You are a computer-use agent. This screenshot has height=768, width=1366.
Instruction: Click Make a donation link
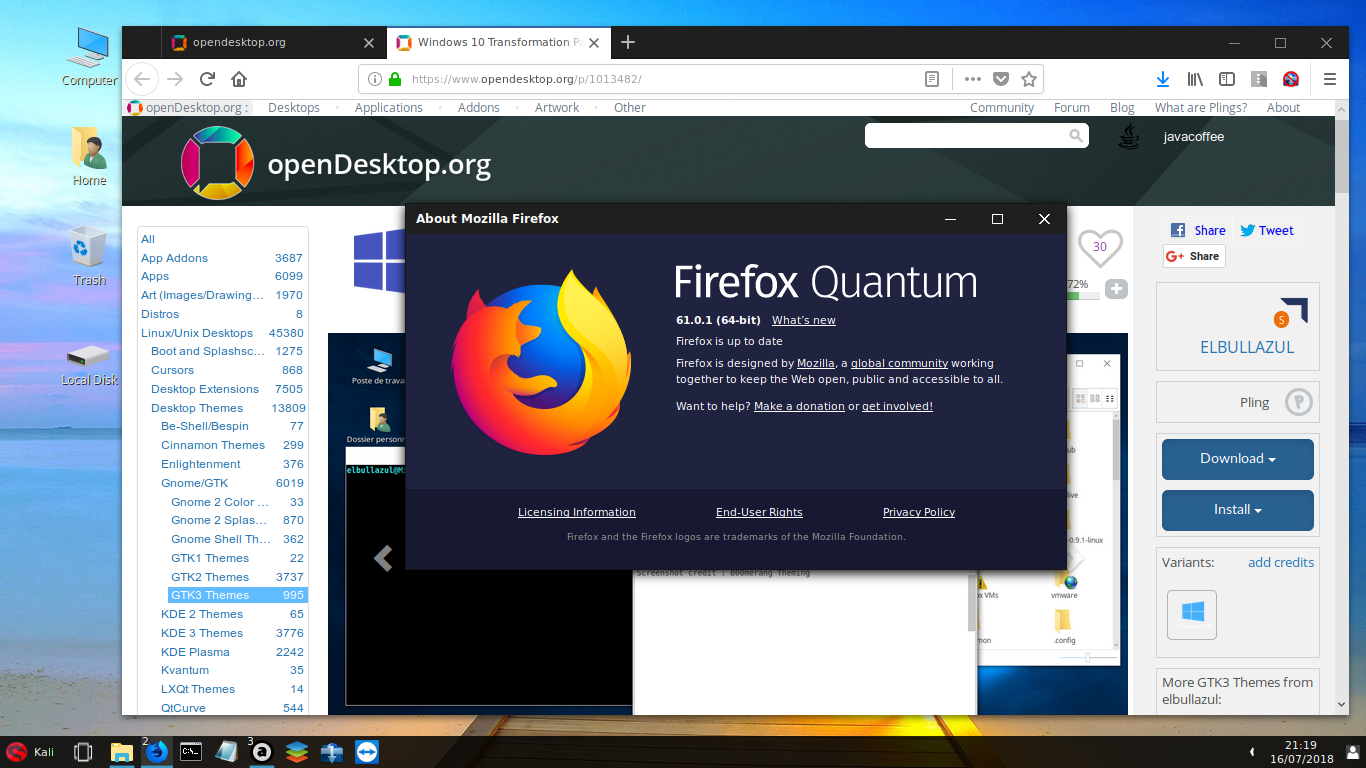(799, 406)
